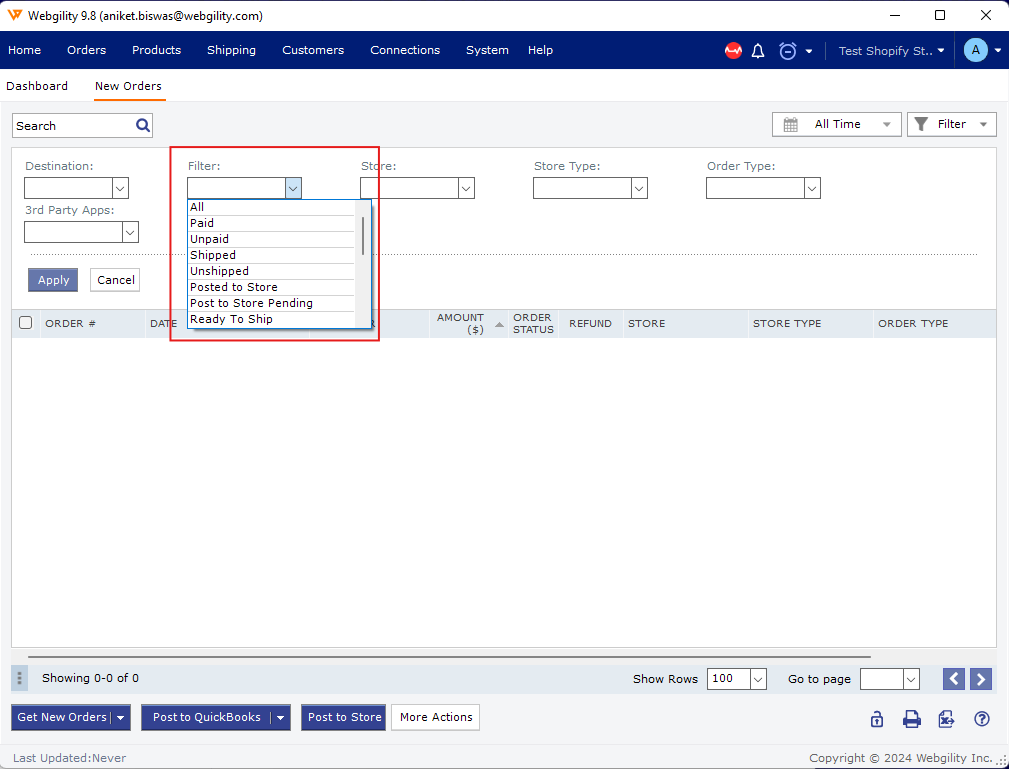Expand the scheduler clock dropdown arrow
1009x769 pixels.
tap(809, 51)
